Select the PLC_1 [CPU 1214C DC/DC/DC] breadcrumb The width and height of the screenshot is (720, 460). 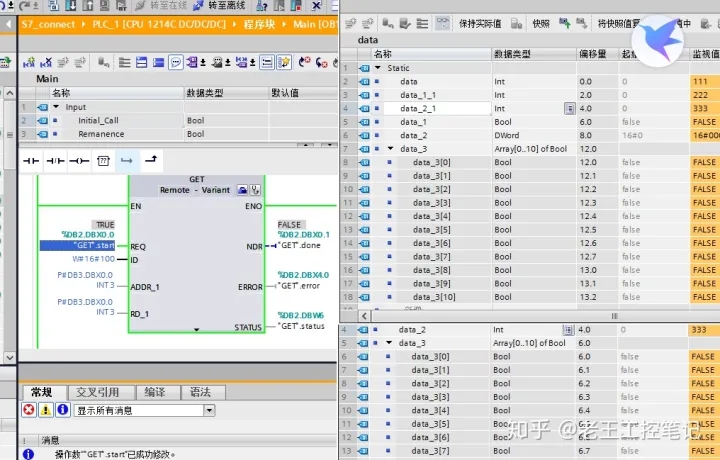159,24
